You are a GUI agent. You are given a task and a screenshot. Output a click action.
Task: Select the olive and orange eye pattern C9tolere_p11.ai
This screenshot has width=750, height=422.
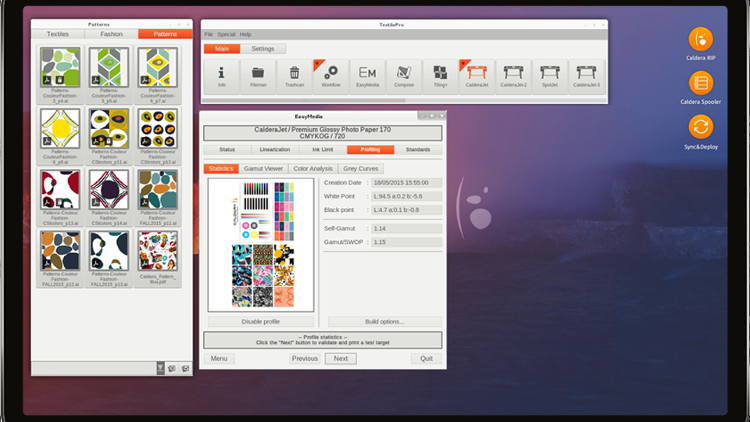(x=109, y=128)
